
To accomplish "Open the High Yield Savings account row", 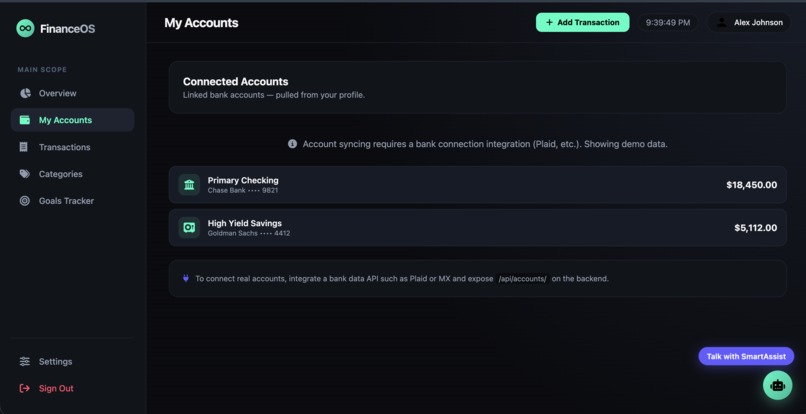I will click(478, 227).
